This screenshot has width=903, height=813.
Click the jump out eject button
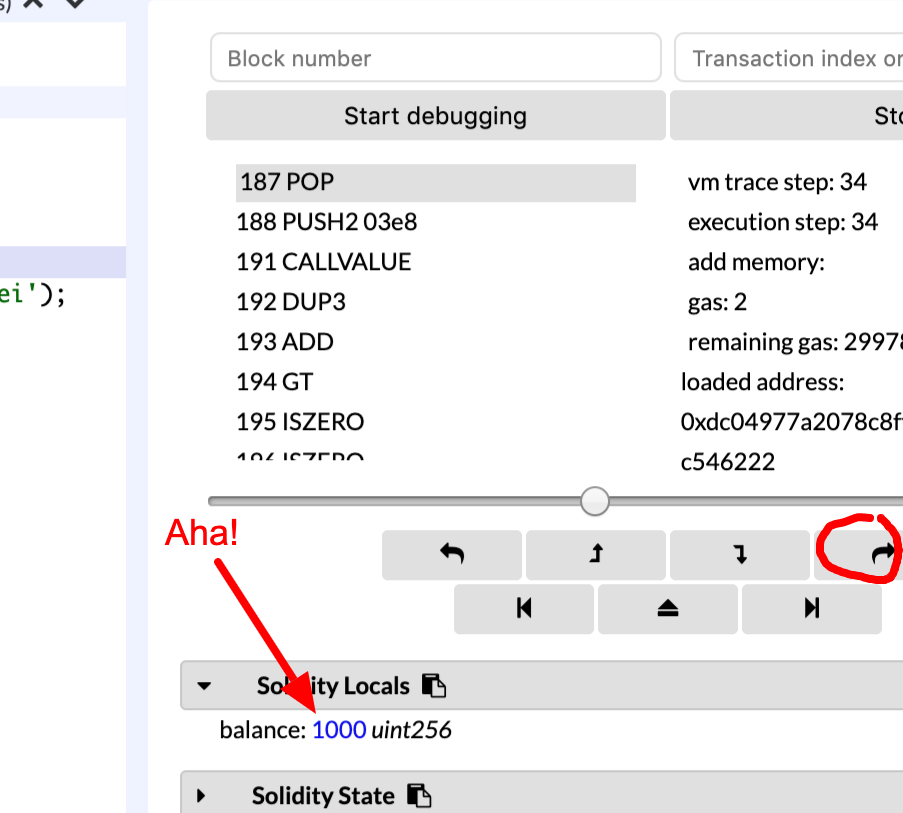pyautogui.click(x=668, y=609)
